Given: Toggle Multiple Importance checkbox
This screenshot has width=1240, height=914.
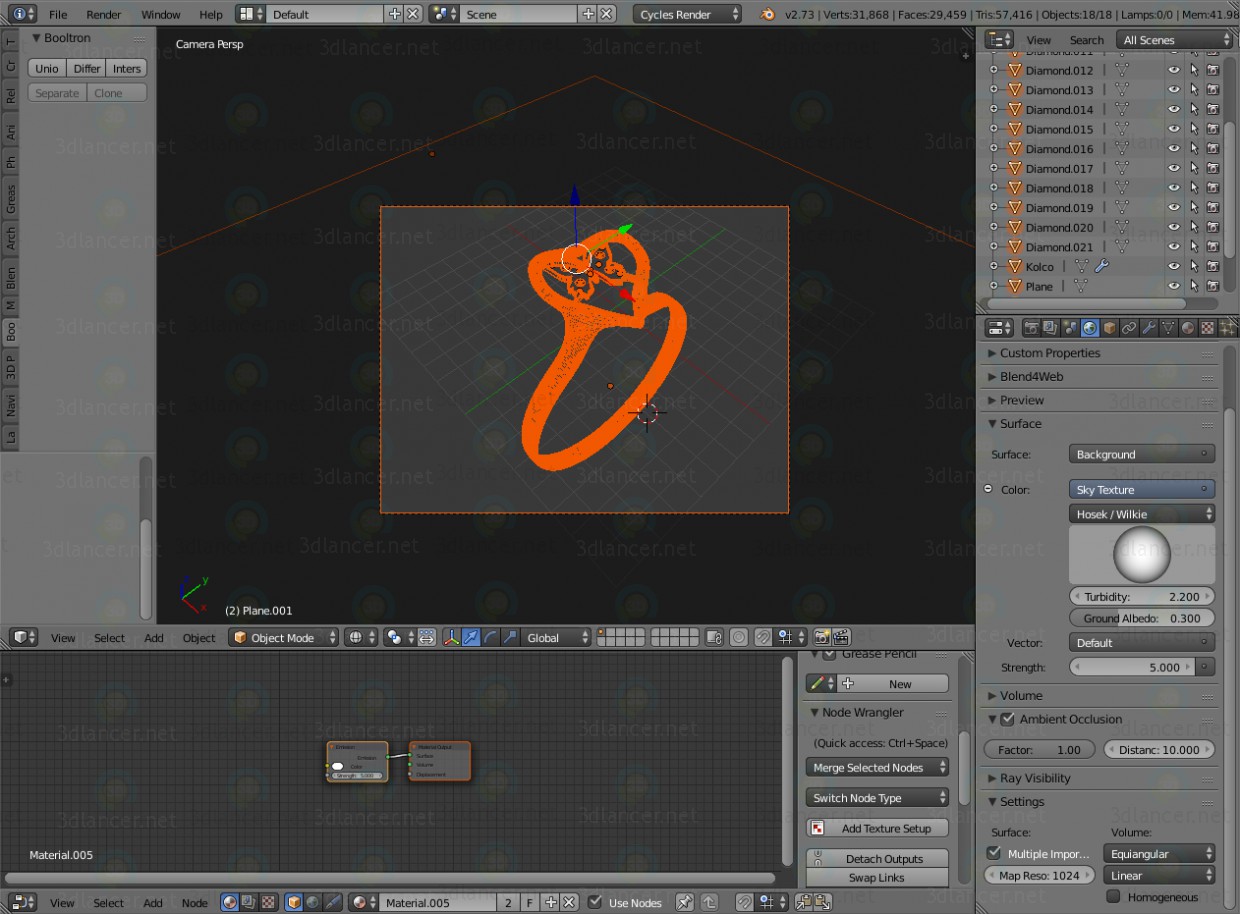Looking at the screenshot, I should point(993,853).
